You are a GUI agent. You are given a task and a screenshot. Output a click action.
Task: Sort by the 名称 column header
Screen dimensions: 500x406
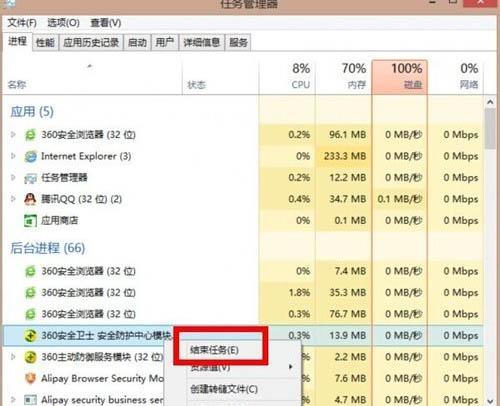click(x=92, y=77)
